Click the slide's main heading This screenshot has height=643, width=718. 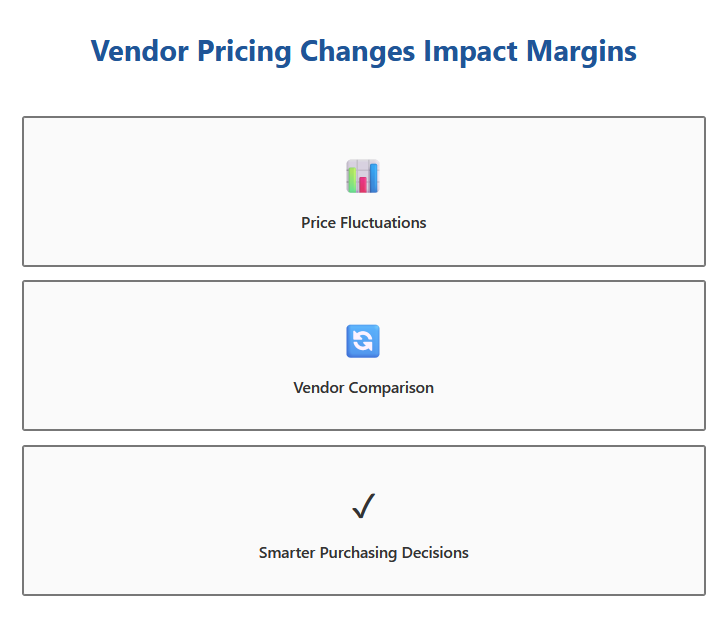(363, 51)
